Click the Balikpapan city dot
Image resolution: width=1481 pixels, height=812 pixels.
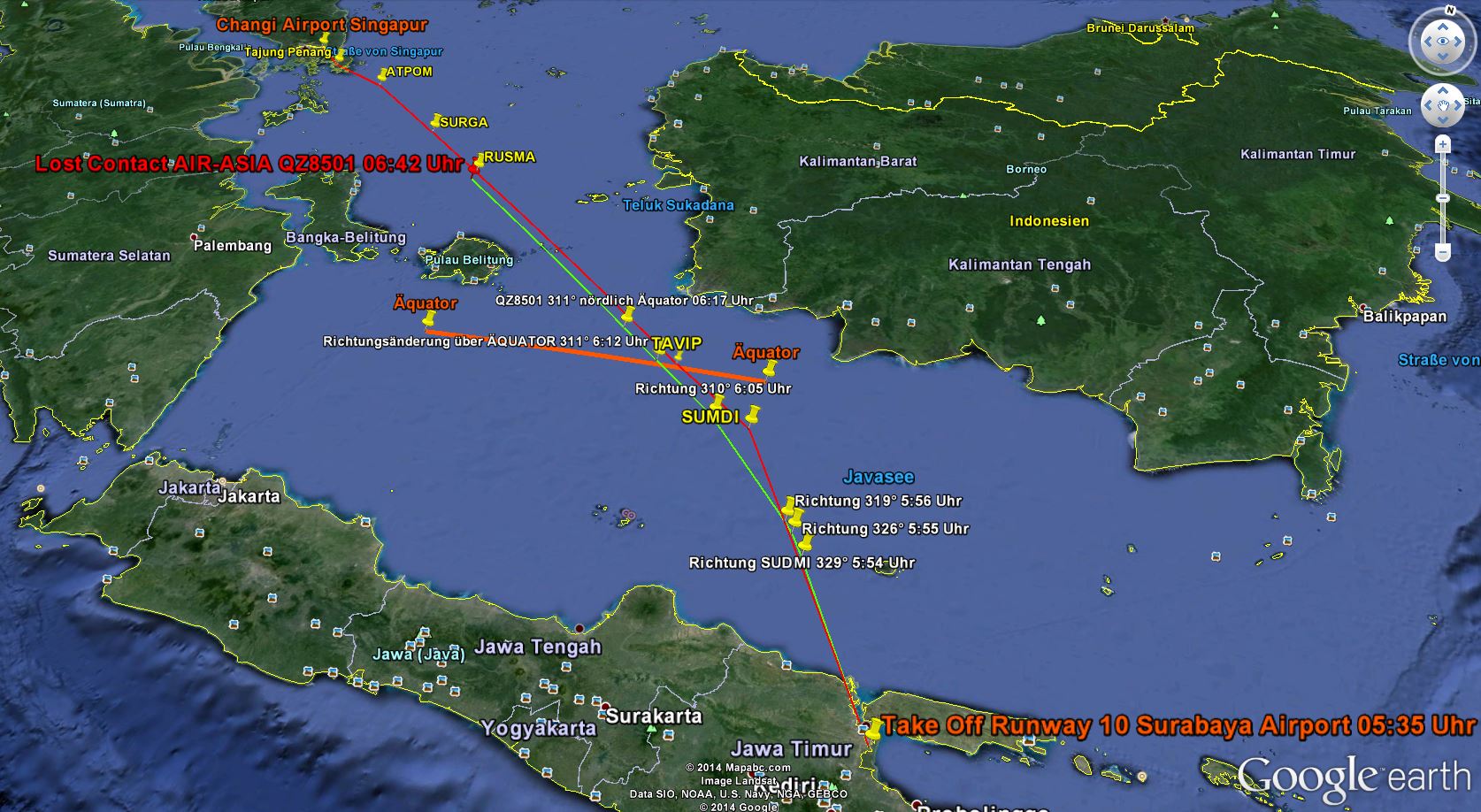[x=1363, y=307]
